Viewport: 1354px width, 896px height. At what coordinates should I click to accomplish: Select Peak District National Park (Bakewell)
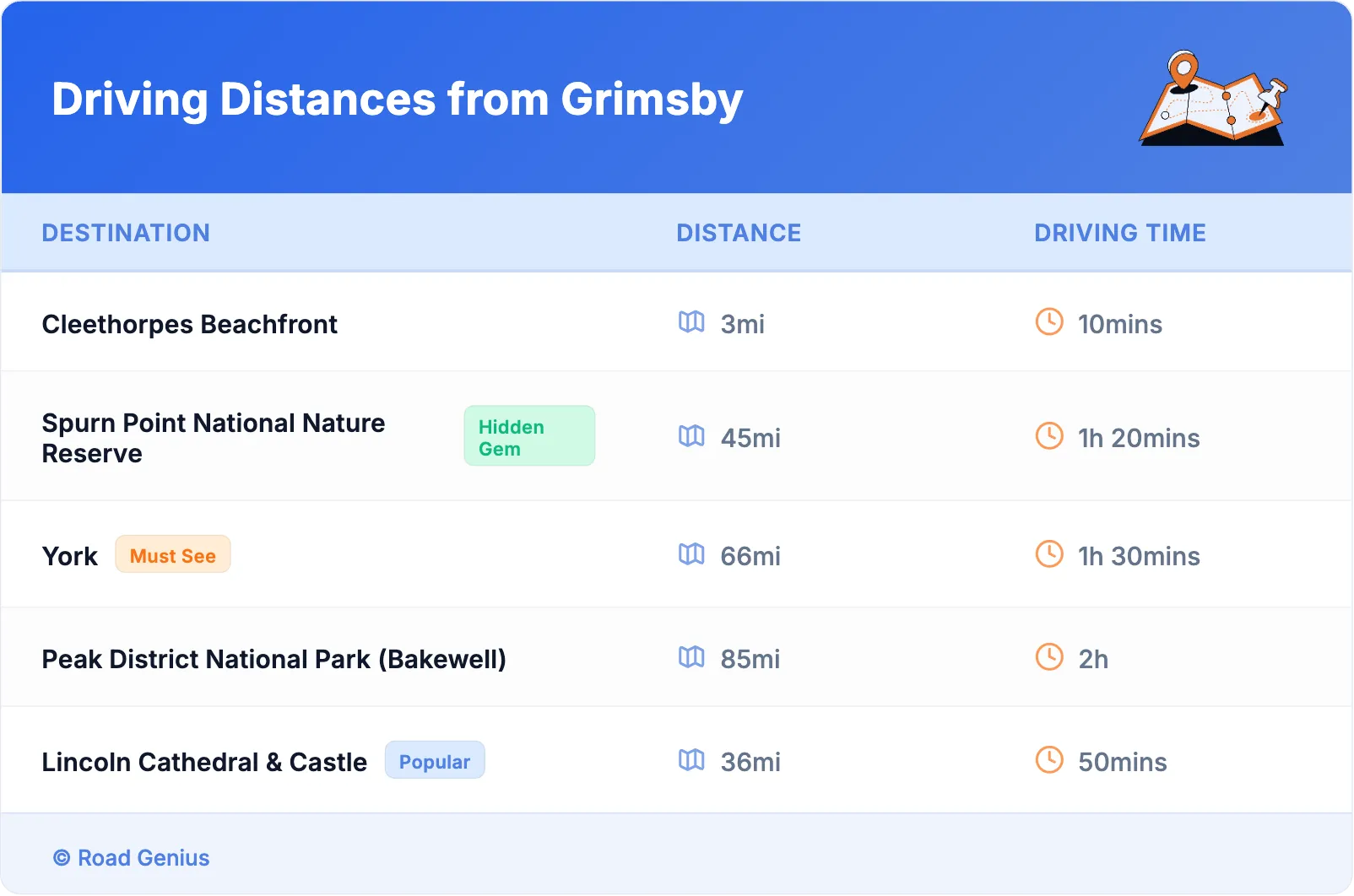pos(274,659)
